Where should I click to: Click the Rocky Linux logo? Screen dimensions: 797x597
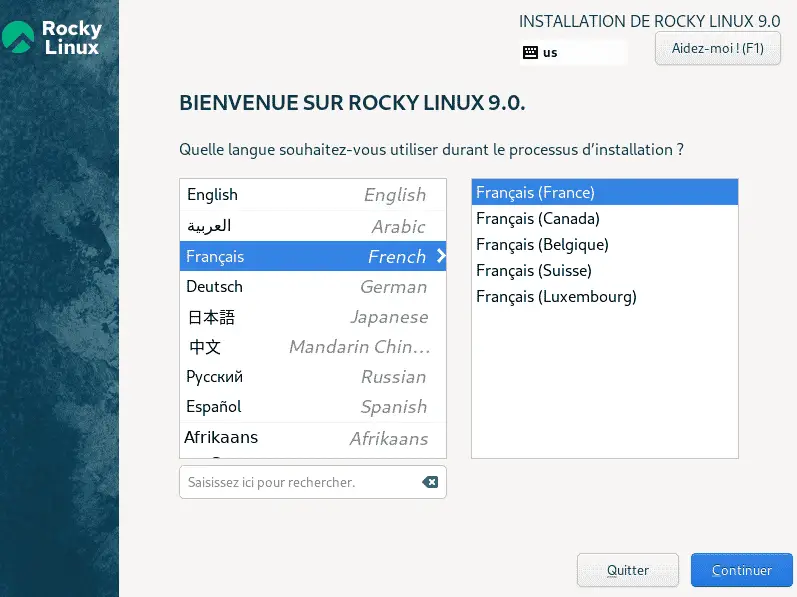click(51, 37)
